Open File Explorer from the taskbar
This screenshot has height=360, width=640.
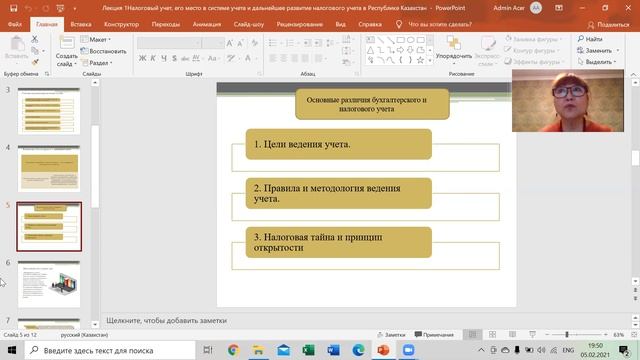[x=258, y=350]
